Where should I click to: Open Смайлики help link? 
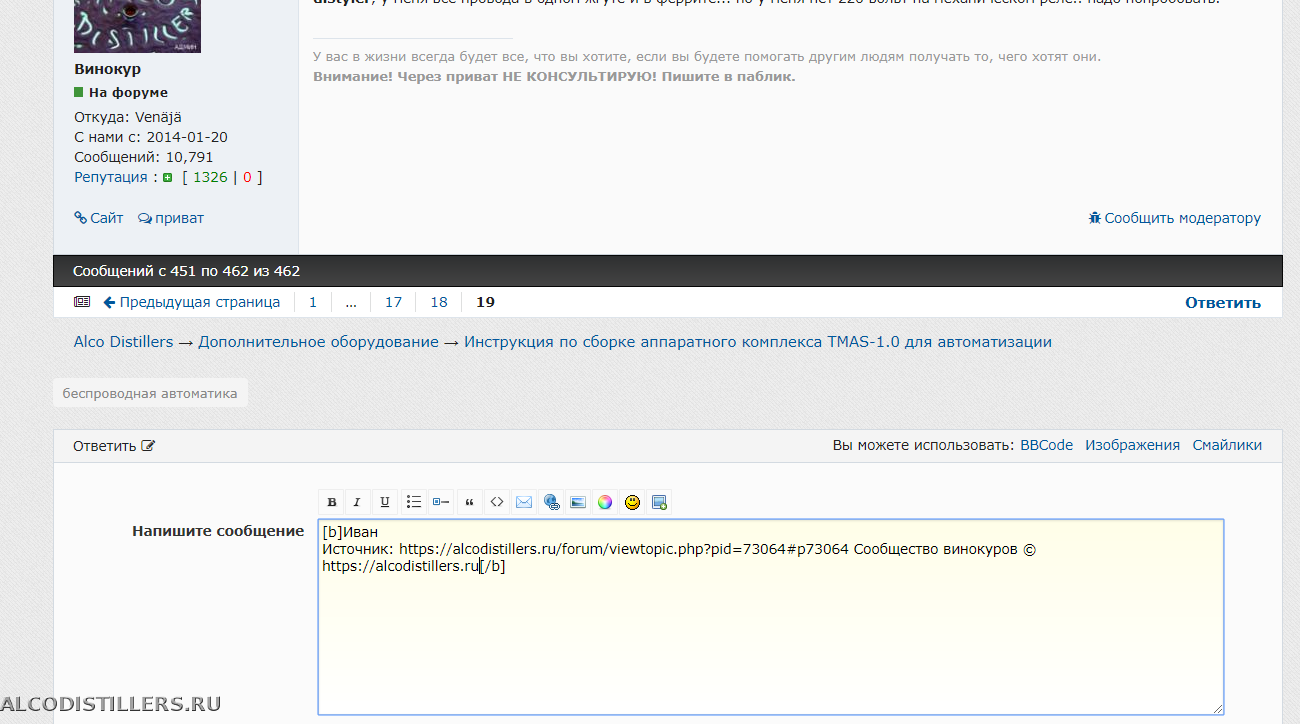(x=1227, y=445)
